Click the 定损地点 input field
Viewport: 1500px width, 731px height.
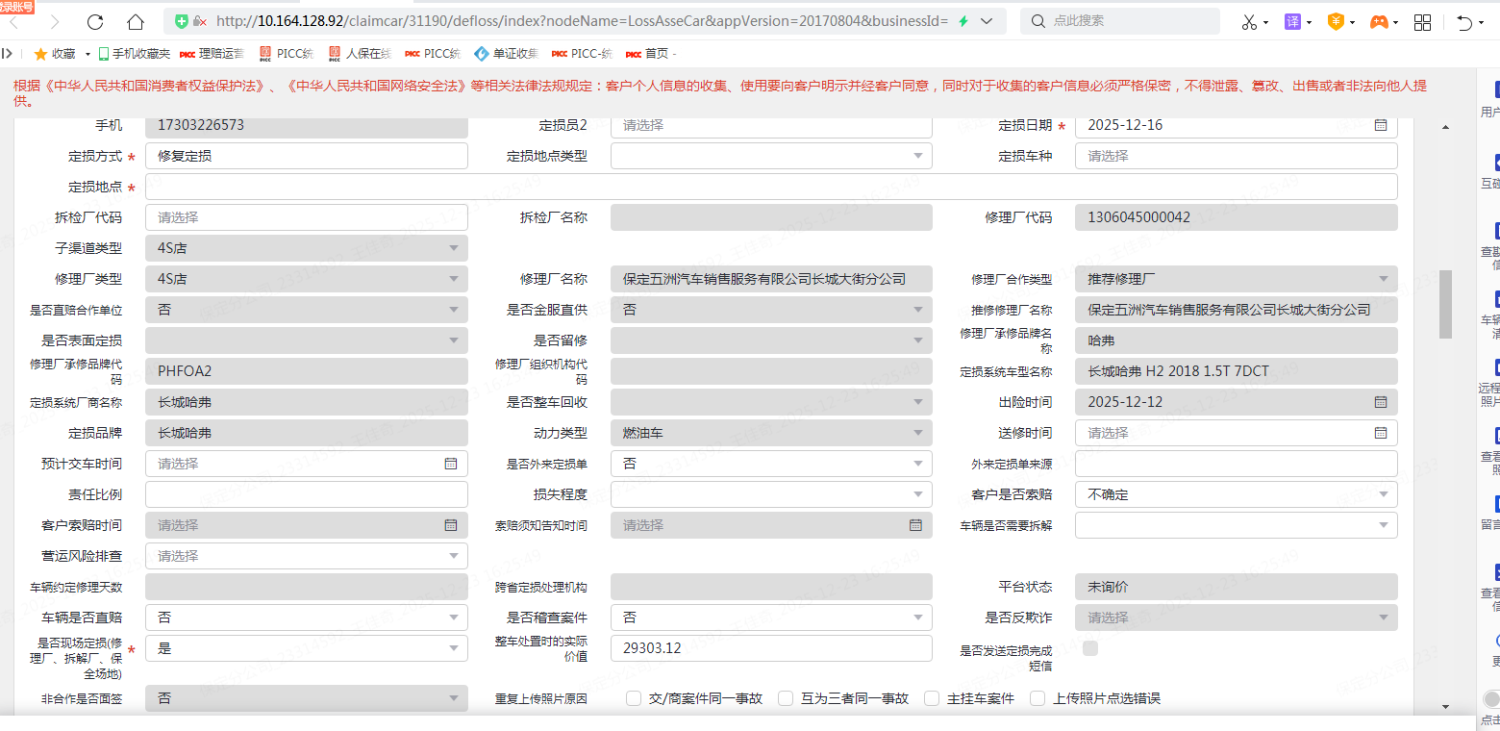coord(770,187)
